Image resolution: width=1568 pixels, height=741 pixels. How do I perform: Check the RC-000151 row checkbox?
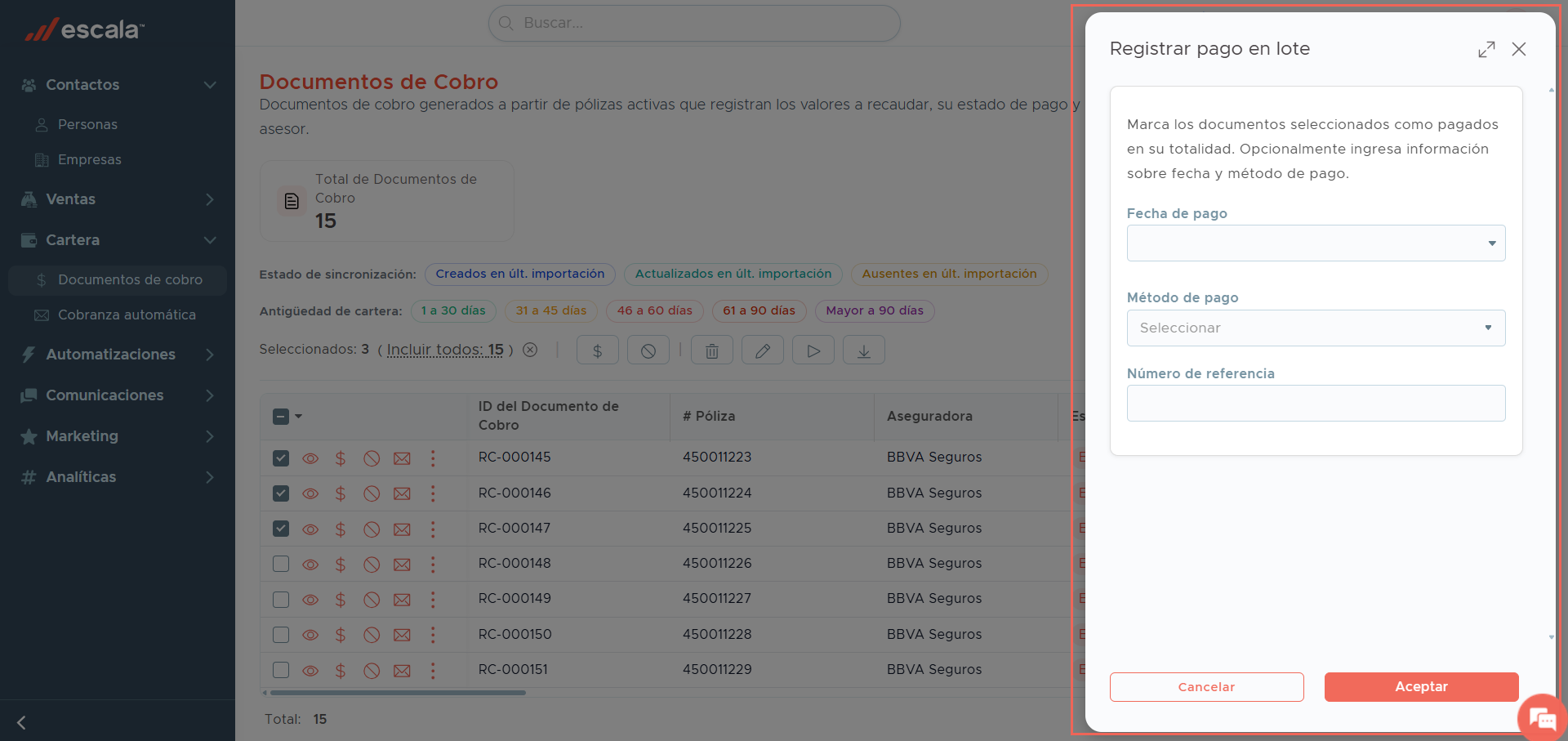pos(281,670)
